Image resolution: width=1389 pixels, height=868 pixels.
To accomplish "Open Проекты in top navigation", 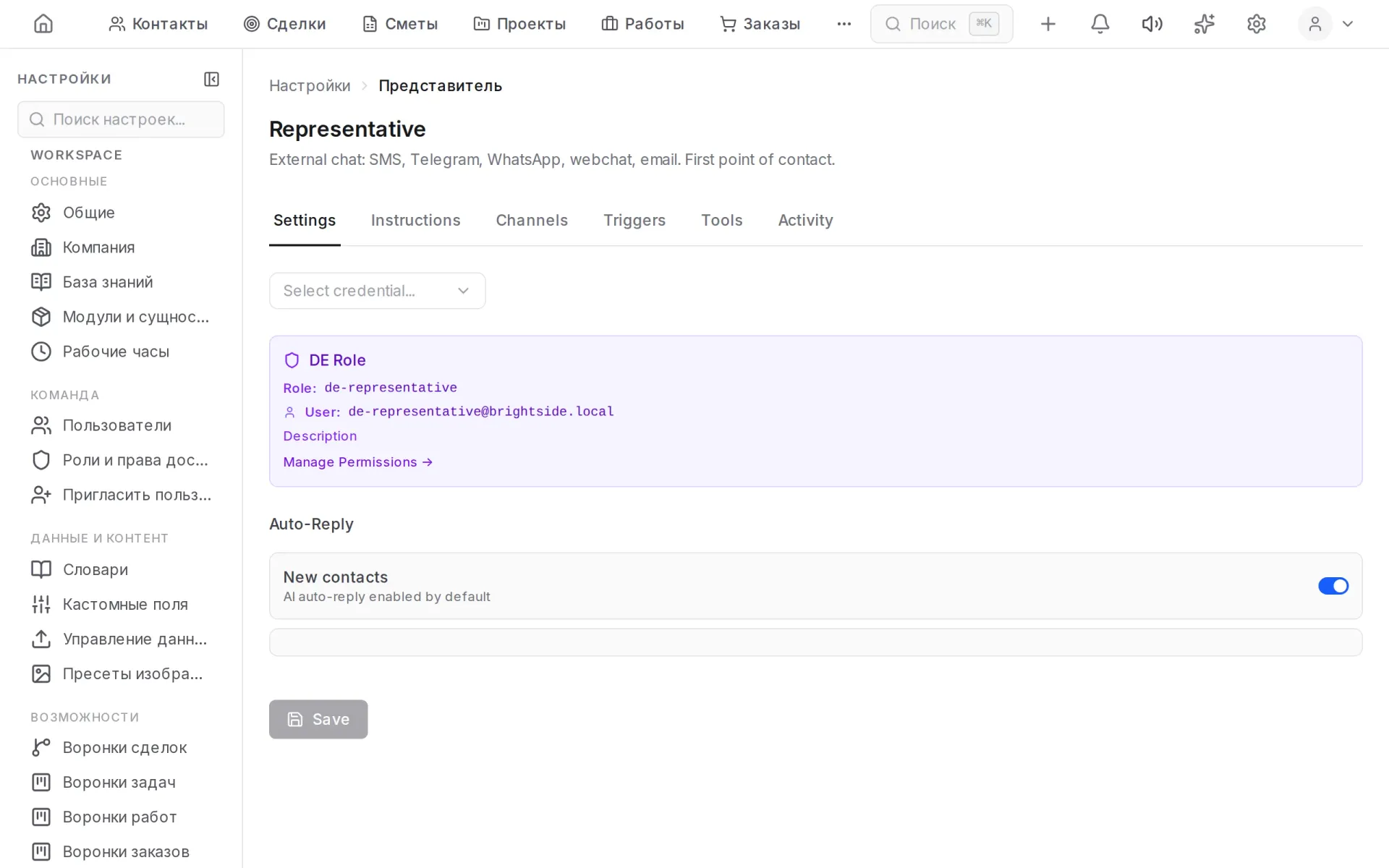I will click(x=519, y=24).
